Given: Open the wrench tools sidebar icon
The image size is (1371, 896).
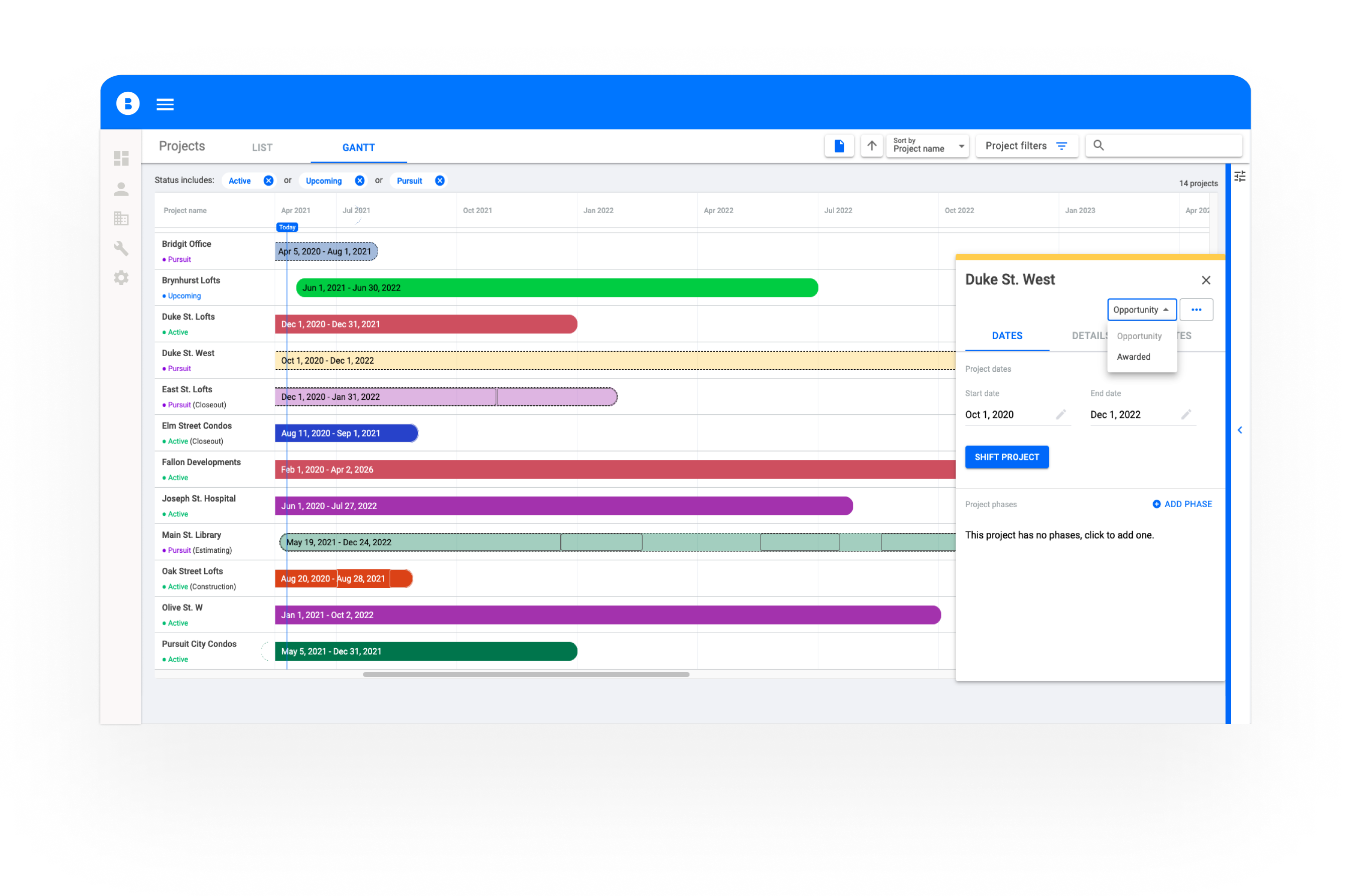Looking at the screenshot, I should point(121,248).
